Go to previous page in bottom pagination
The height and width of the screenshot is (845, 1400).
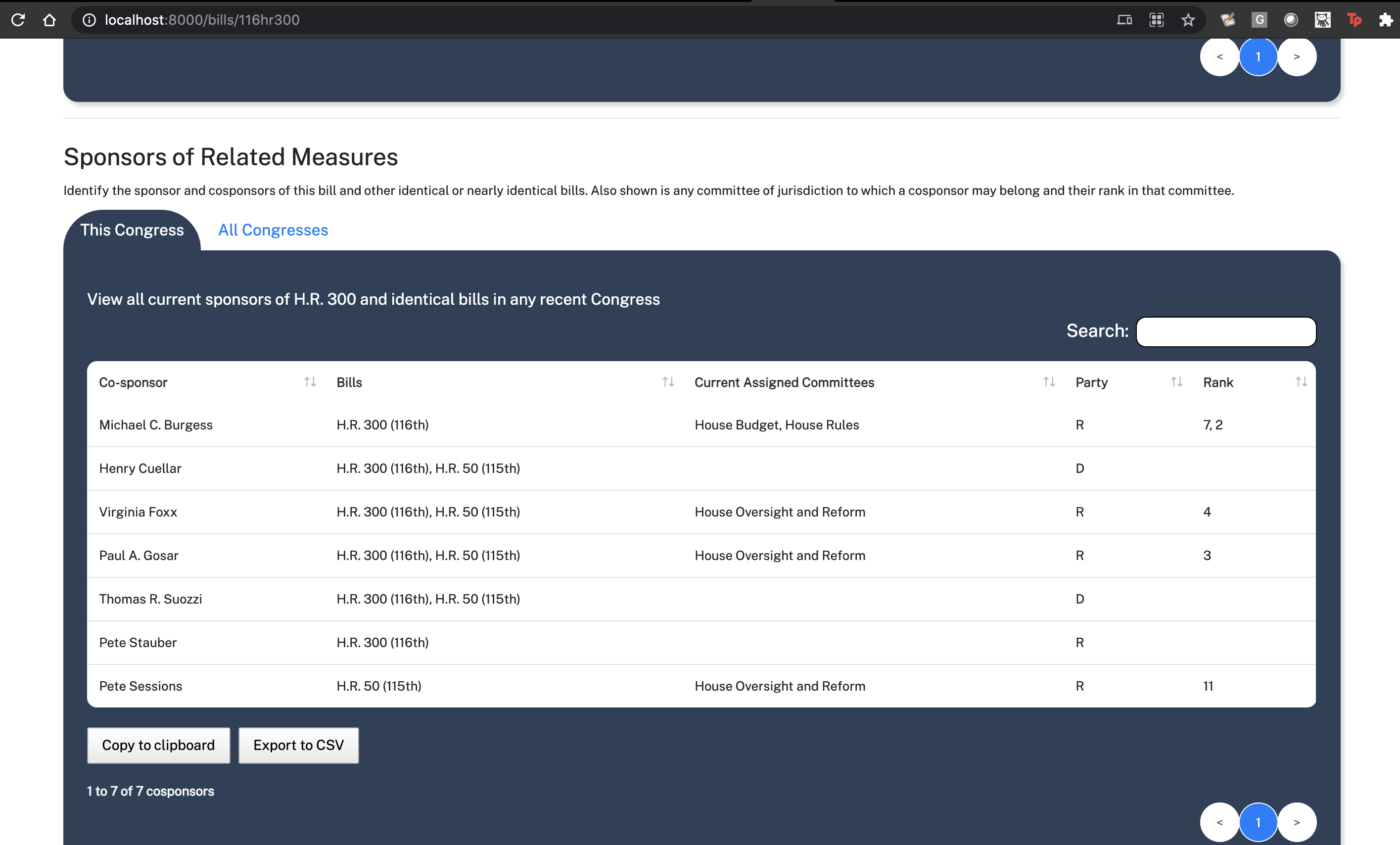click(x=1219, y=822)
